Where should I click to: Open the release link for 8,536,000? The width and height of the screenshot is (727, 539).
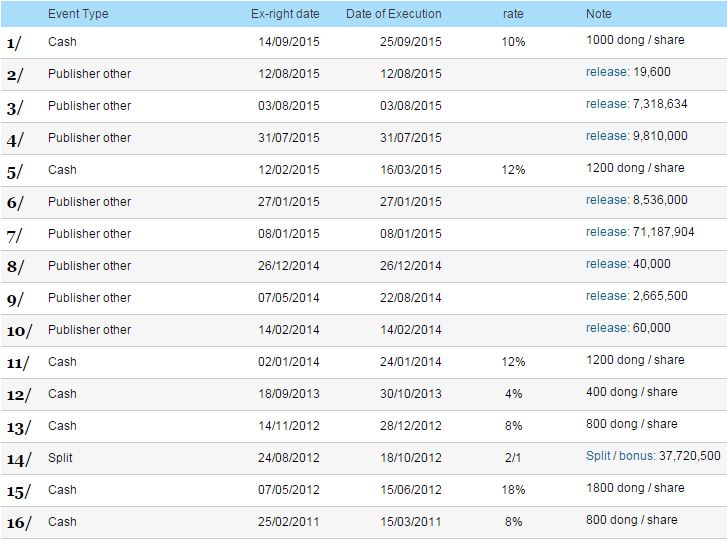607,200
